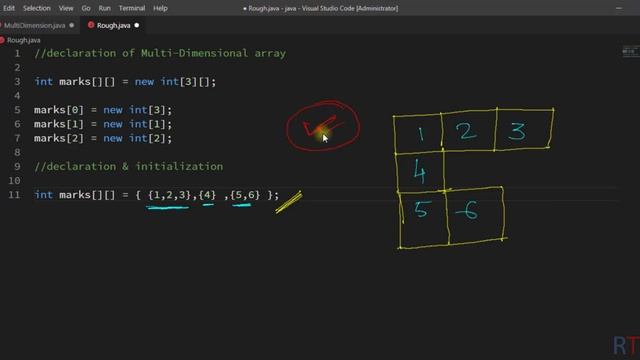
Task: Switch to the Rough.java tab
Action: (x=113, y=25)
